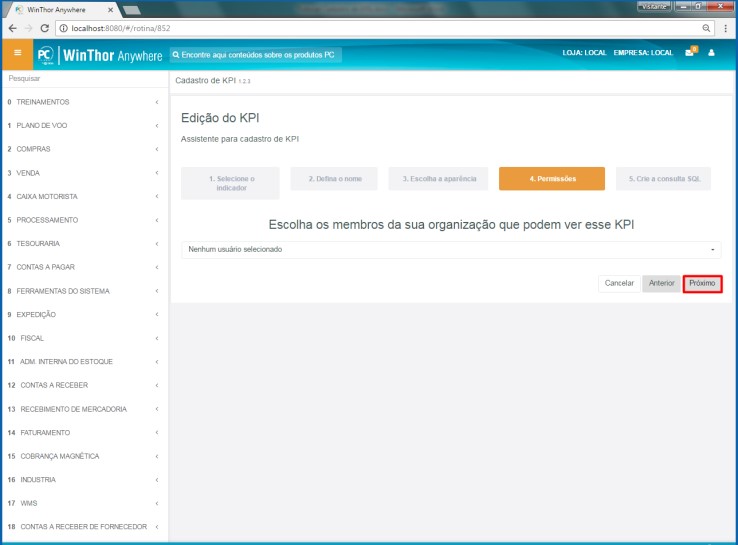This screenshot has width=738, height=545.
Task: Click the 'Cadastro de KPI' page title
Action: (205, 80)
